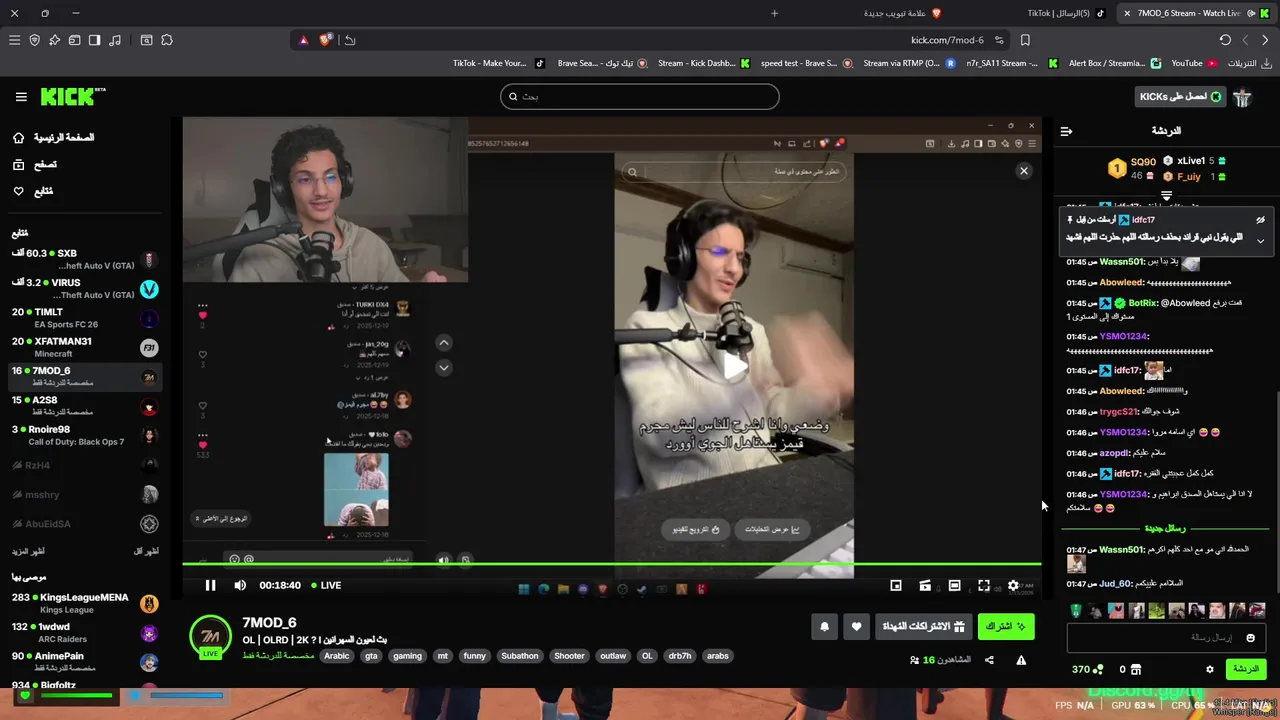
Task: Open the Brave browser main menu icon
Action: point(14,40)
